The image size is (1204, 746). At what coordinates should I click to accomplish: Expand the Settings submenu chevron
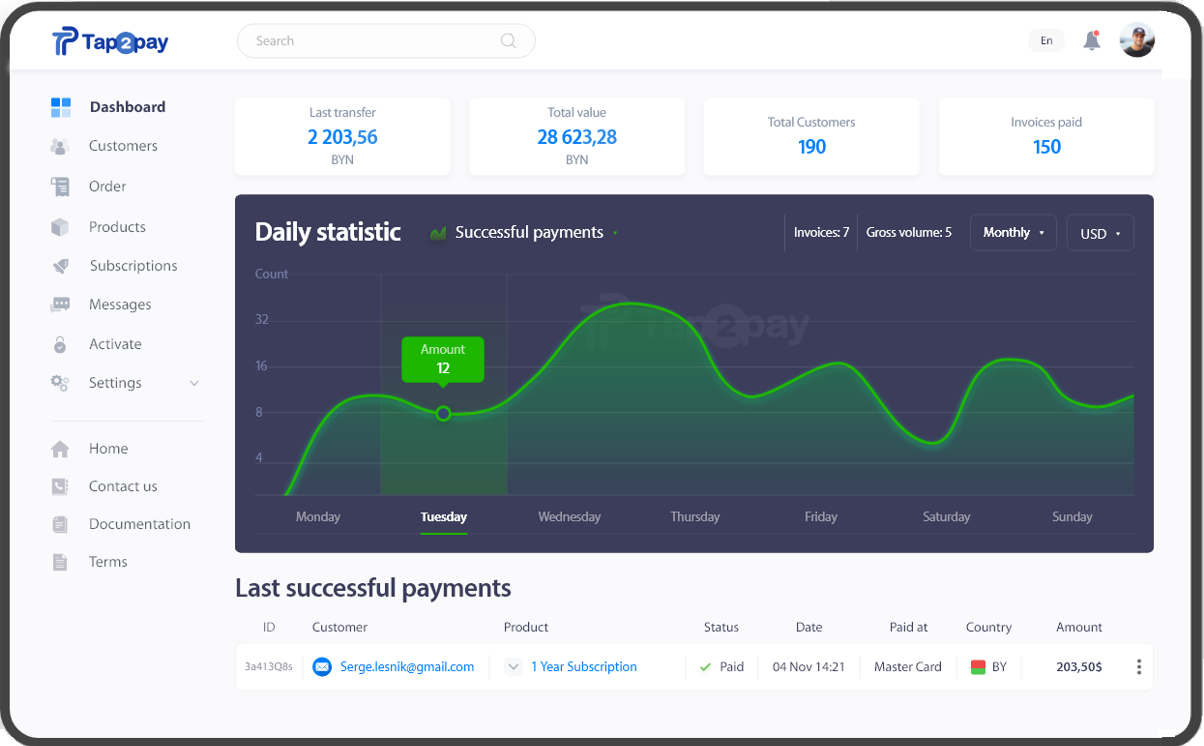(194, 382)
